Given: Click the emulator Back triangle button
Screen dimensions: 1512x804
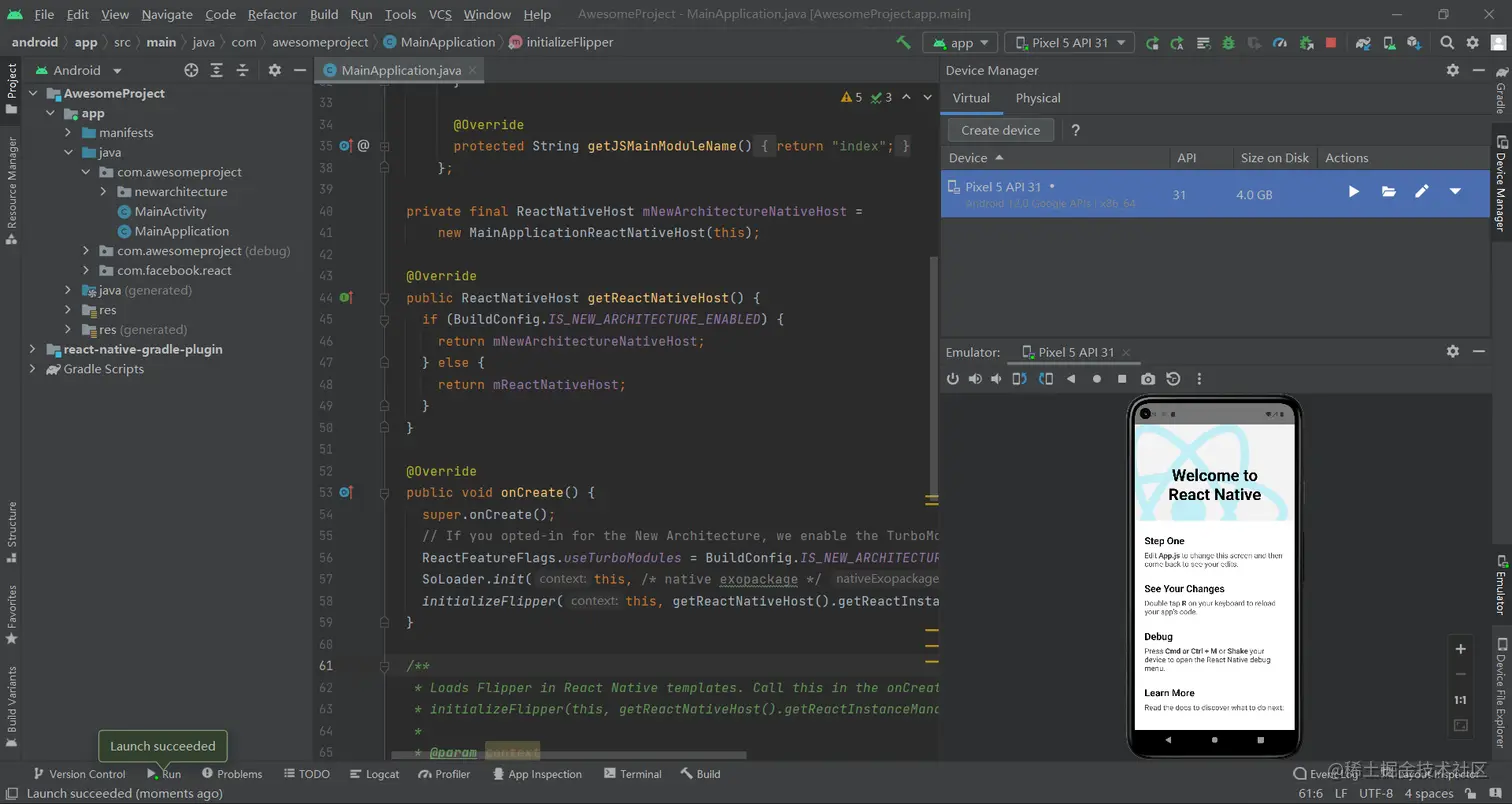Looking at the screenshot, I should (x=1071, y=379).
